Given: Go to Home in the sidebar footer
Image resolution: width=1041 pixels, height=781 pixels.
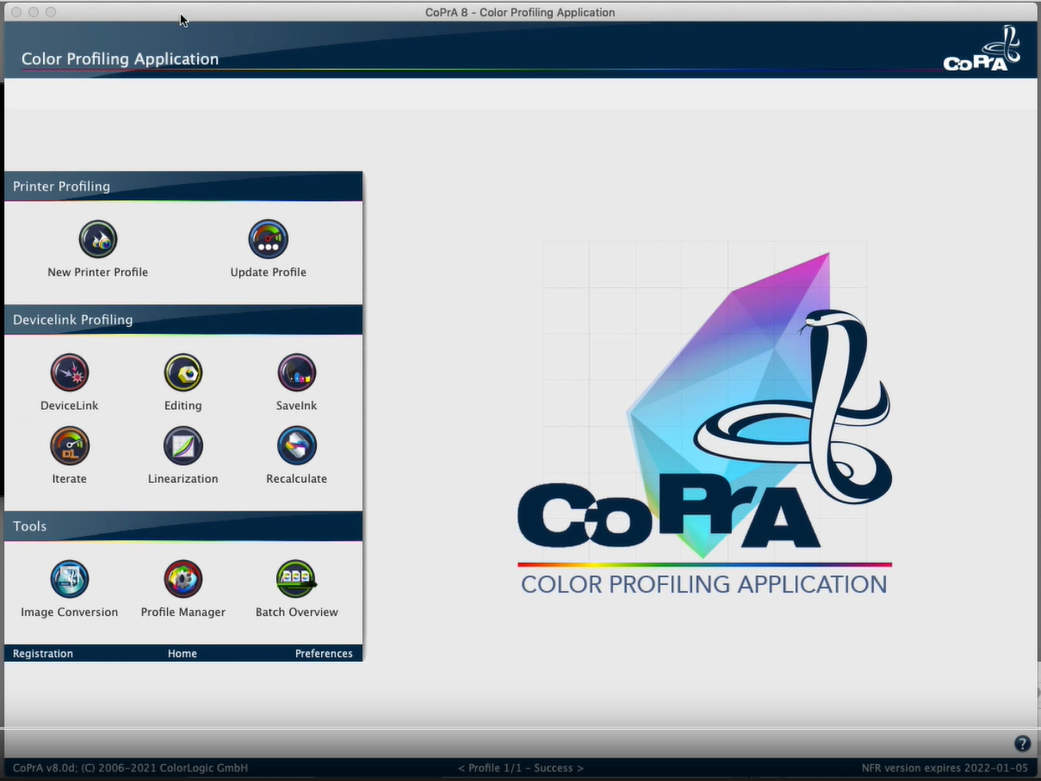Looking at the screenshot, I should [x=182, y=653].
